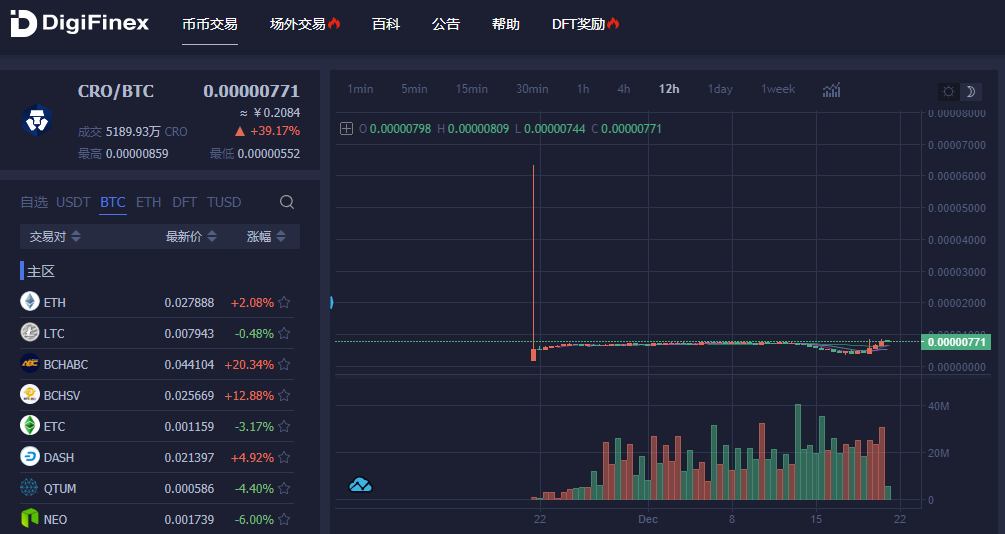1005x534 pixels.
Task: Sort list by 最新价 column
Action: [x=190, y=237]
